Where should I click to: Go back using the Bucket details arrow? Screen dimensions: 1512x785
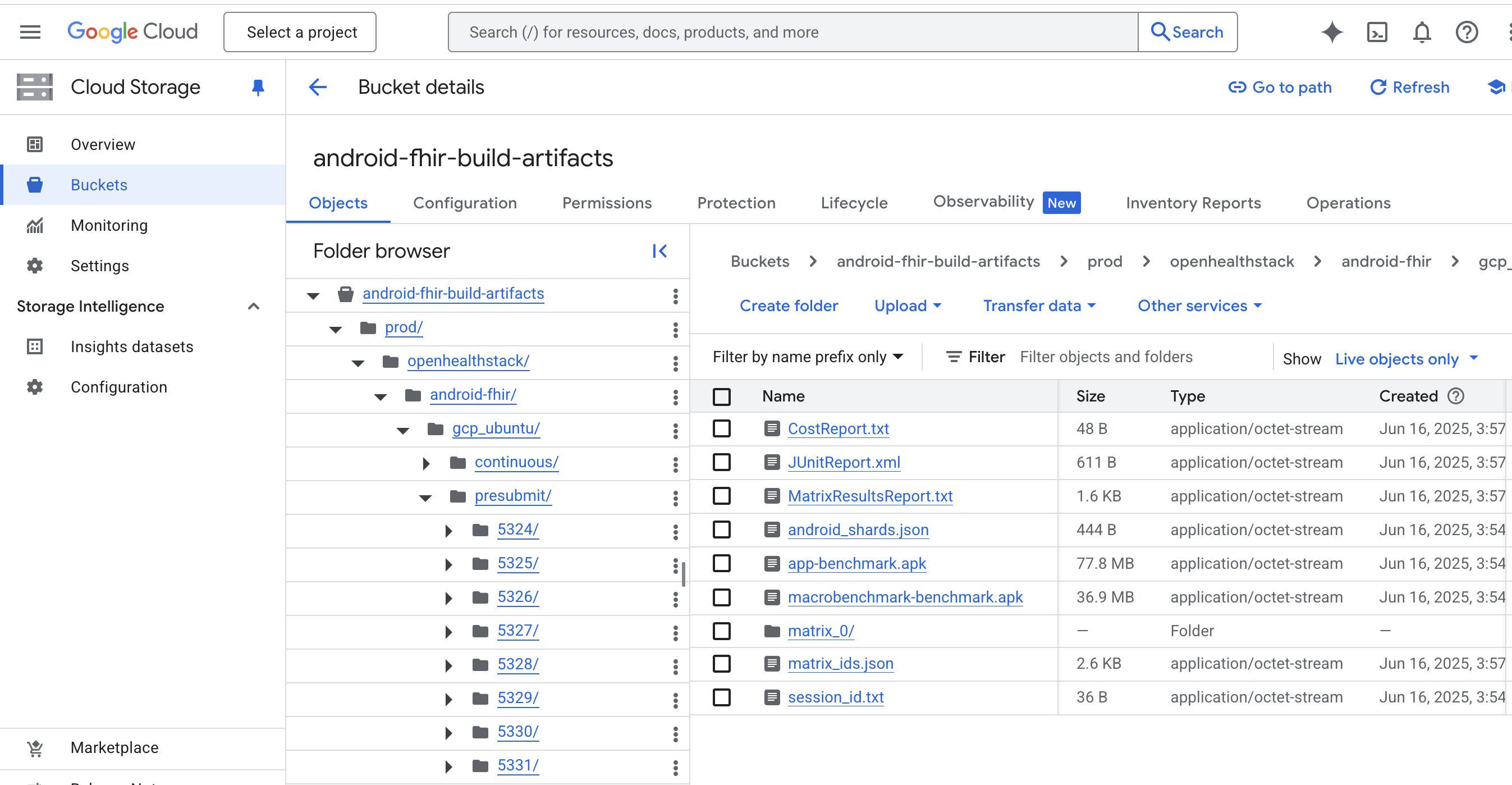318,88
